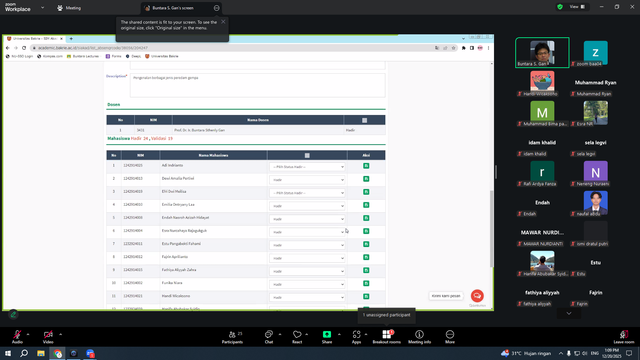The image size is (640, 360).
Task: Expand the Zoom Workplace dropdown chevron
Action: (42, 7)
